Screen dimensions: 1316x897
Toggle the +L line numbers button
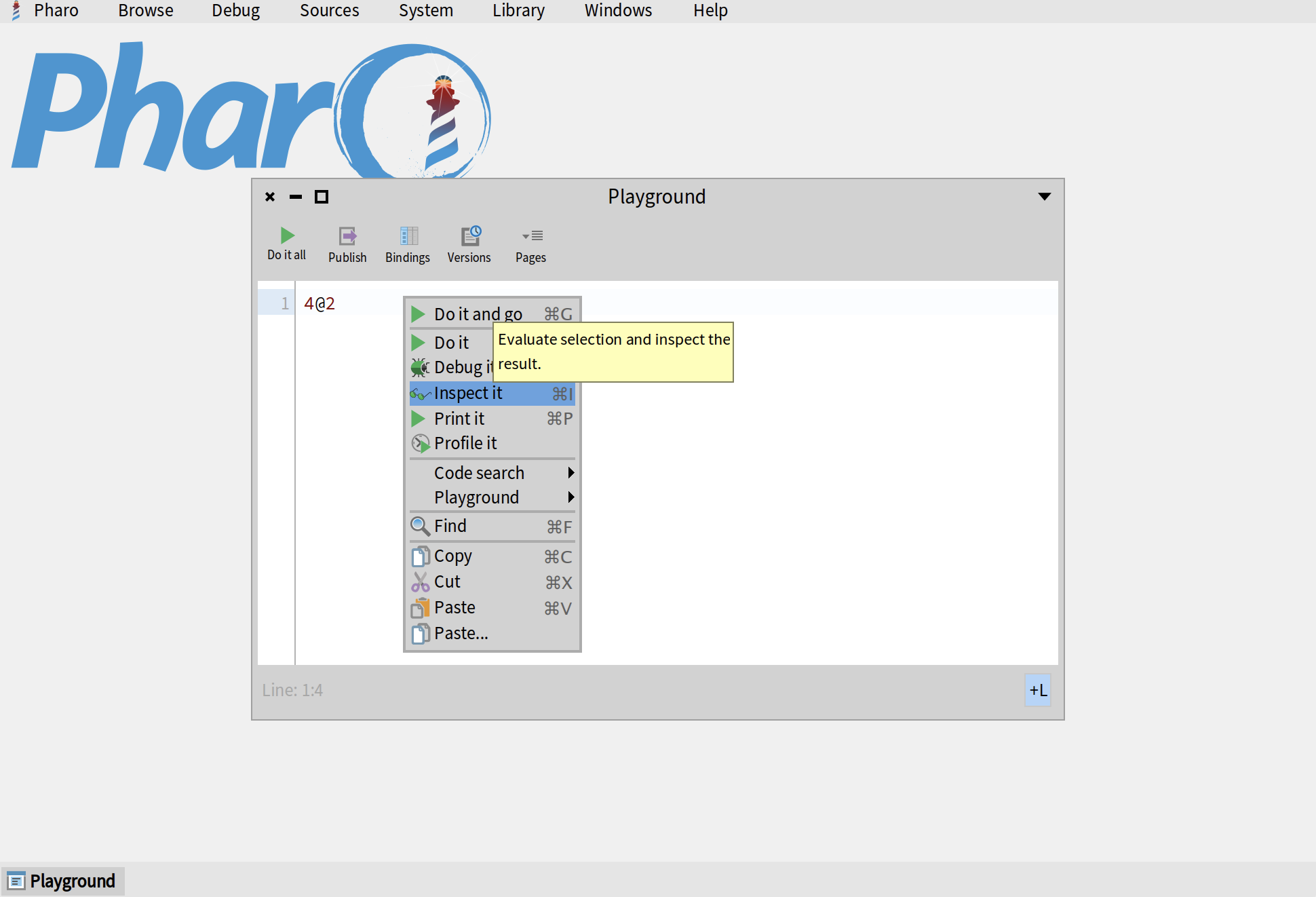coord(1037,690)
